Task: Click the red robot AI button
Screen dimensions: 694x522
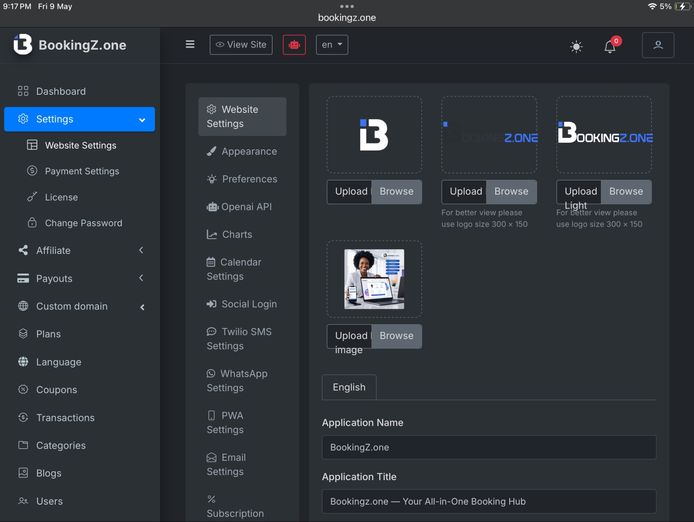Action: click(x=294, y=45)
